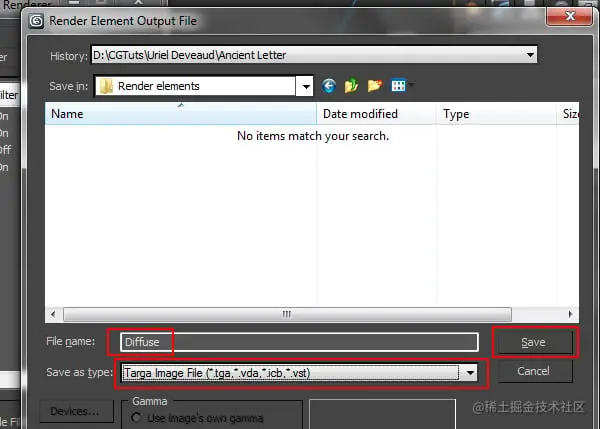Sort by Name column header
The width and height of the screenshot is (600, 429).
tap(181, 114)
